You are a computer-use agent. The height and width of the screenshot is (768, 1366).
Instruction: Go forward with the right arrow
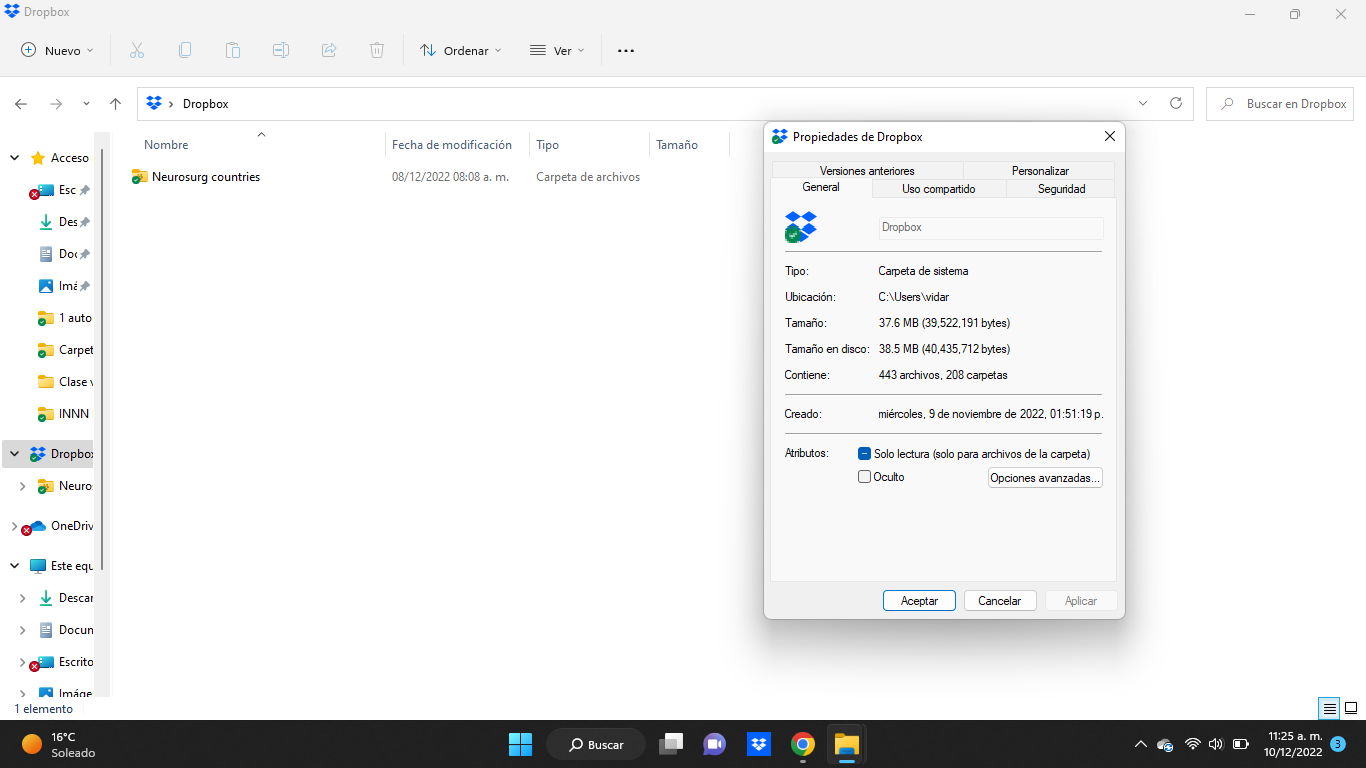pyautogui.click(x=56, y=104)
